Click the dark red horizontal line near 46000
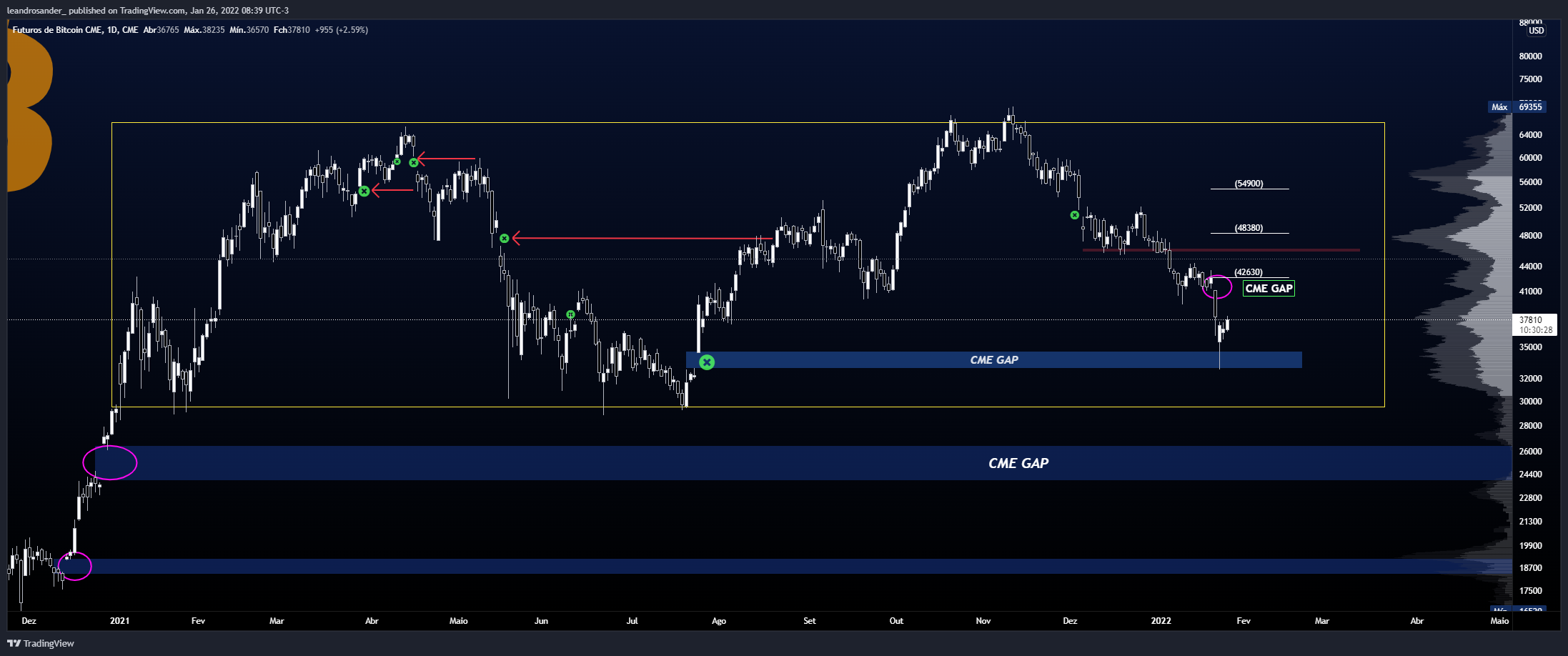Image resolution: width=1568 pixels, height=656 pixels. pos(1221,250)
